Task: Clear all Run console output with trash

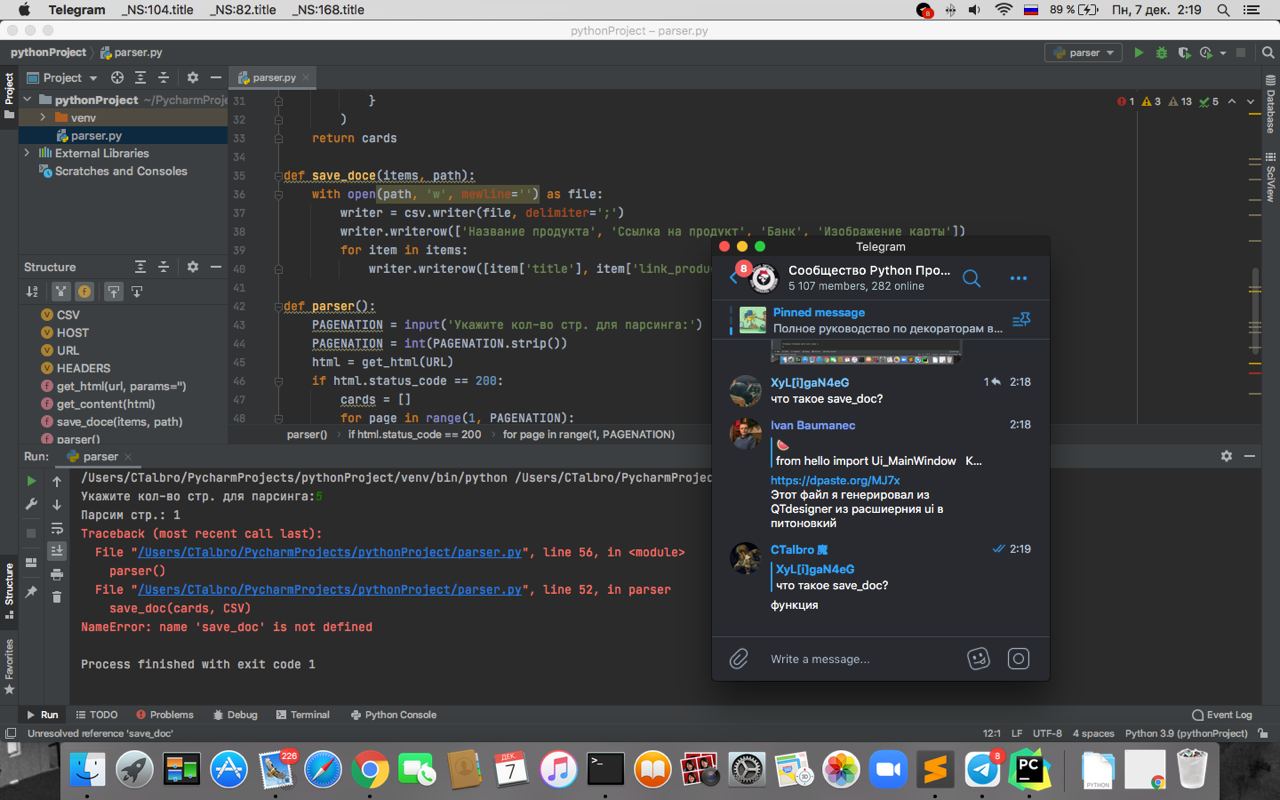Action: tap(57, 597)
